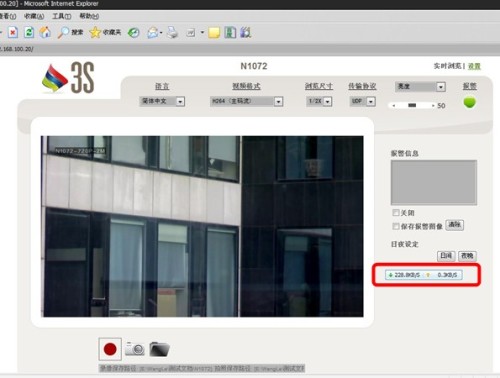The height and width of the screenshot is (378, 500).
Task: Tick the 关闭 checkbox
Action: point(396,213)
